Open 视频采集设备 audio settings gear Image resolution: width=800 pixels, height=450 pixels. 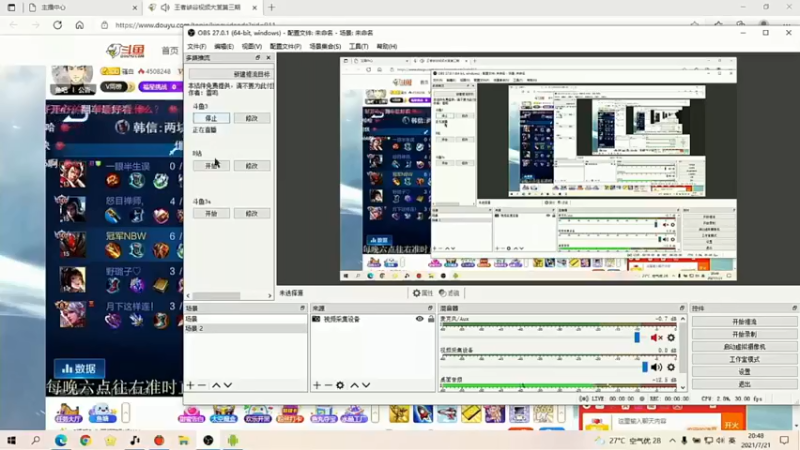click(x=671, y=367)
